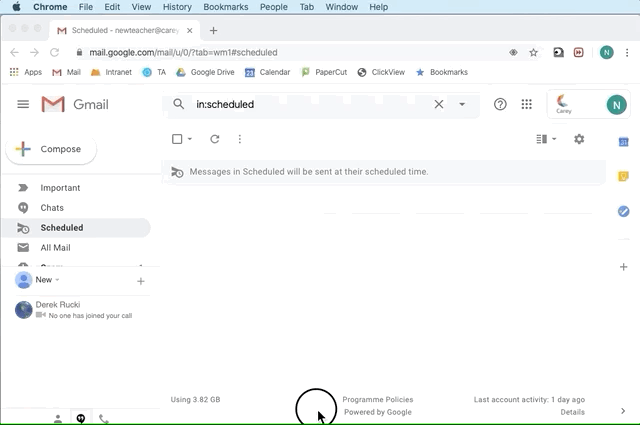The image size is (640, 425).
Task: Open Intranet bookmark
Action: (x=111, y=72)
